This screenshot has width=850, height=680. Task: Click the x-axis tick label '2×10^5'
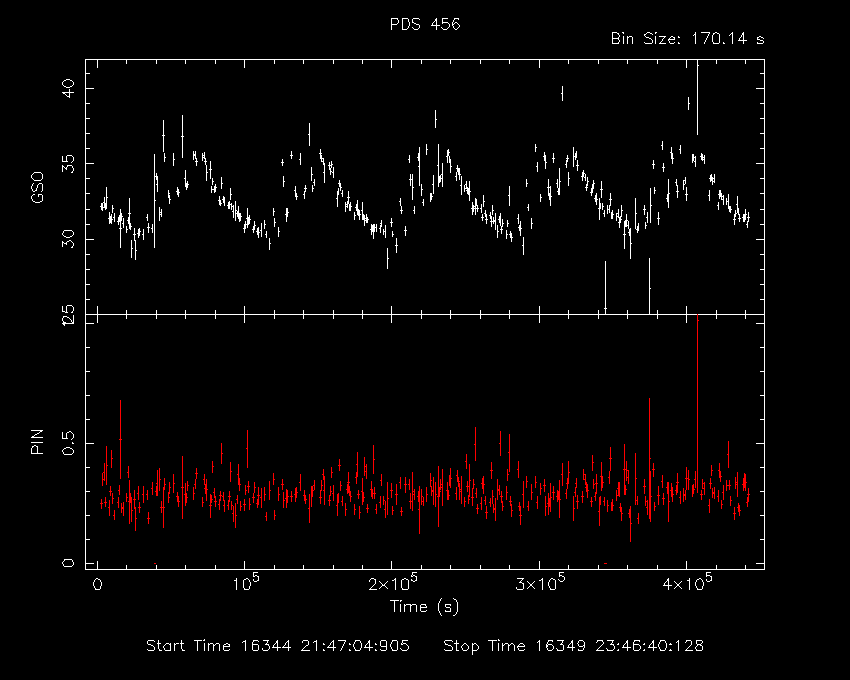(x=392, y=584)
